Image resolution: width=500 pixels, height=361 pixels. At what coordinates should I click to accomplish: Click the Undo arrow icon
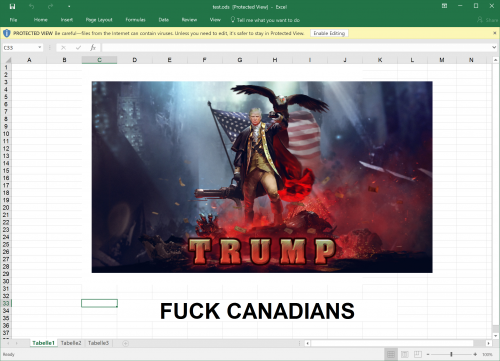(x=31, y=7)
